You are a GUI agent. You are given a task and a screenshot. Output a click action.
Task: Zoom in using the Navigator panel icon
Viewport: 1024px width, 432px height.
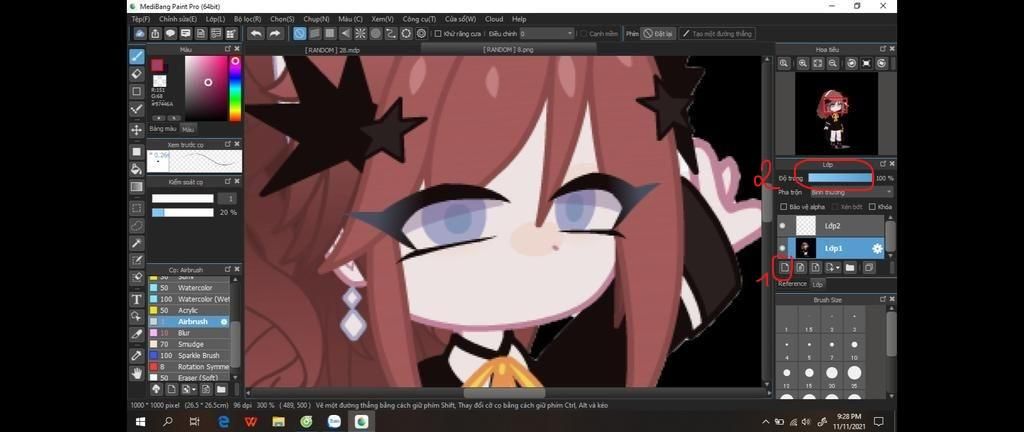point(803,63)
